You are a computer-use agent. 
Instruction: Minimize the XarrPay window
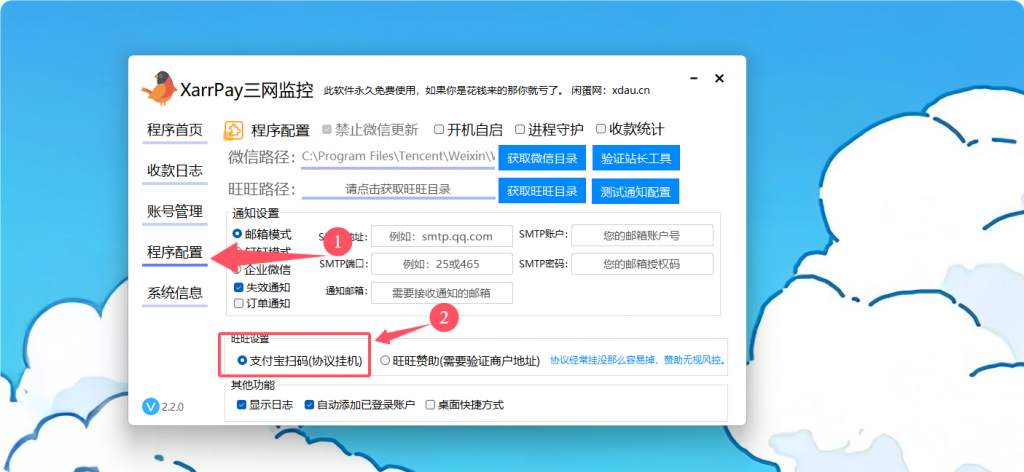click(695, 78)
